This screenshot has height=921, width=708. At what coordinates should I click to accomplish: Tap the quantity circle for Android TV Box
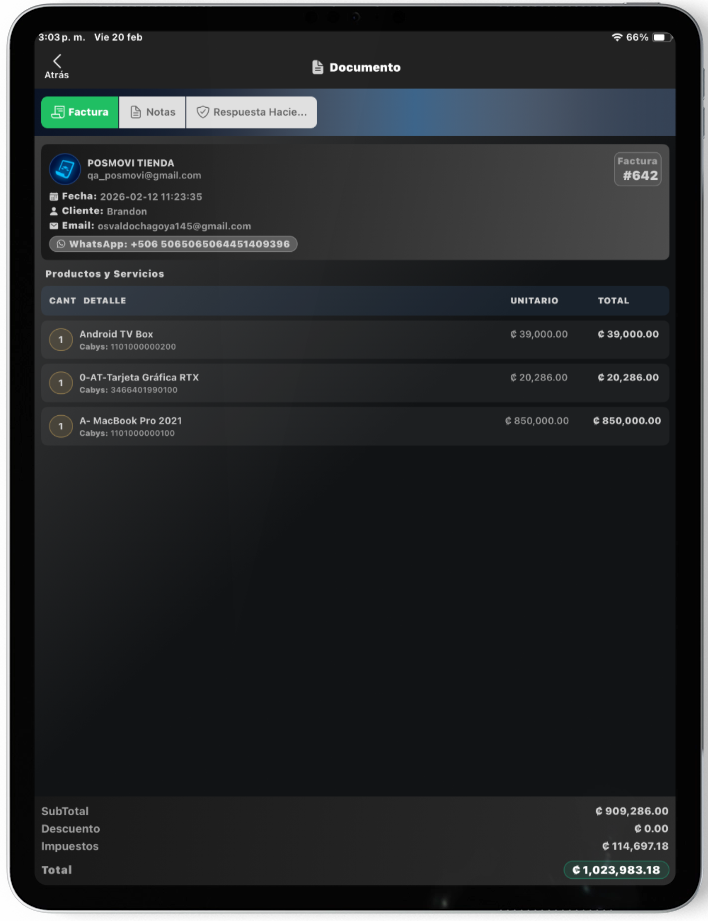(61, 340)
